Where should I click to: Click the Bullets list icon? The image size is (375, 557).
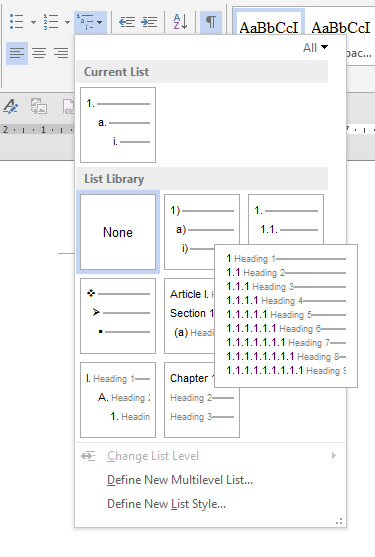point(16,22)
